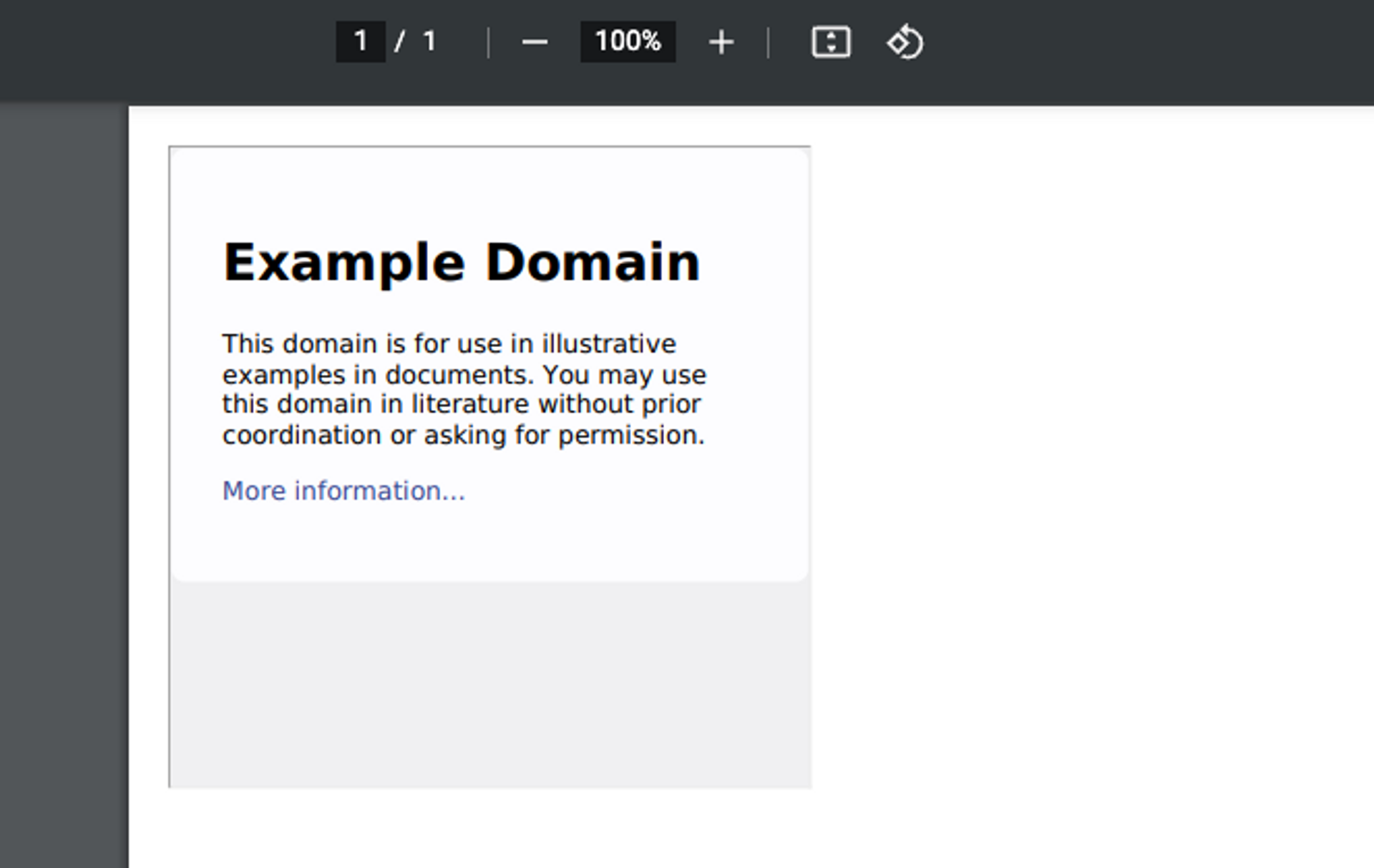The height and width of the screenshot is (868, 1374).
Task: Click the divider before the zoom out icon
Action: point(488,42)
